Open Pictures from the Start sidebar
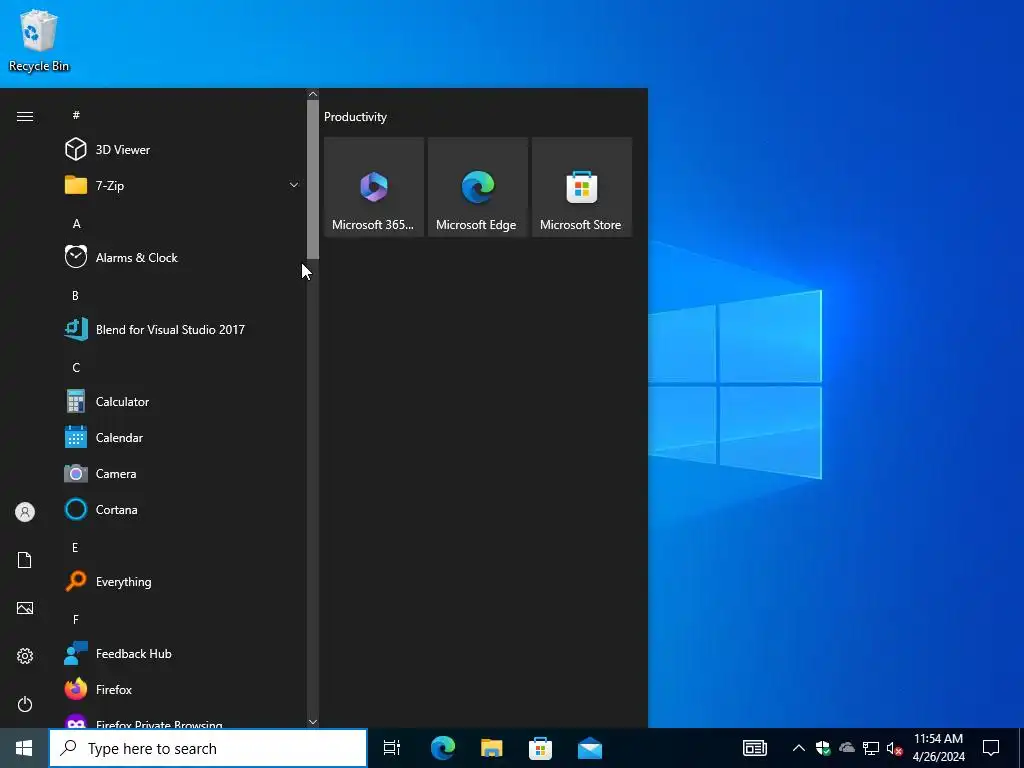 pyautogui.click(x=25, y=608)
